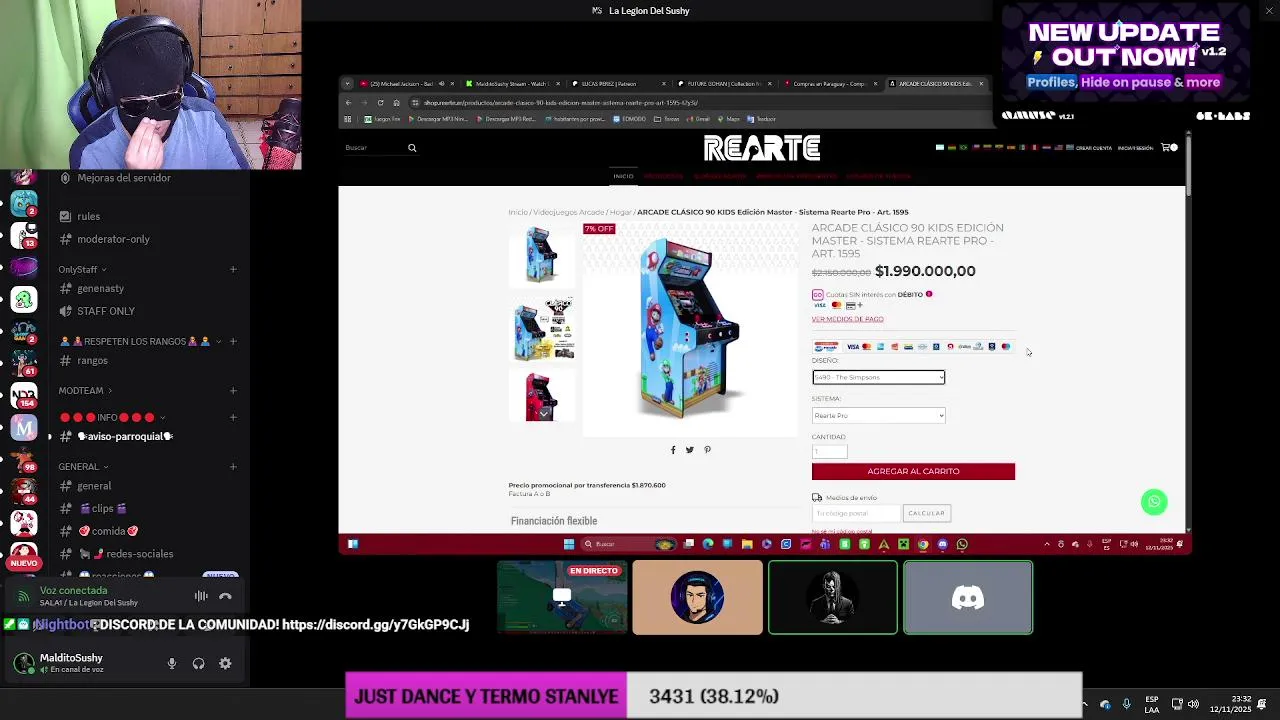Open the SISTEMA Rearte Pro dropdown
The width and height of the screenshot is (1280, 720).
pos(878,415)
